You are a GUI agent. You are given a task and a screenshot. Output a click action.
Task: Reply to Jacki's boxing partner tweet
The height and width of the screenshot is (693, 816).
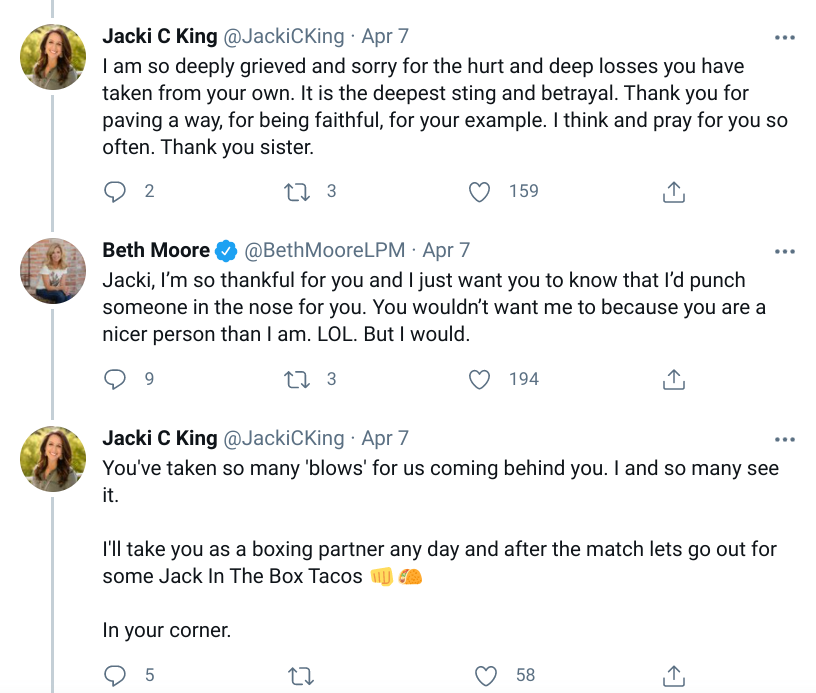pyautogui.click(x=117, y=676)
